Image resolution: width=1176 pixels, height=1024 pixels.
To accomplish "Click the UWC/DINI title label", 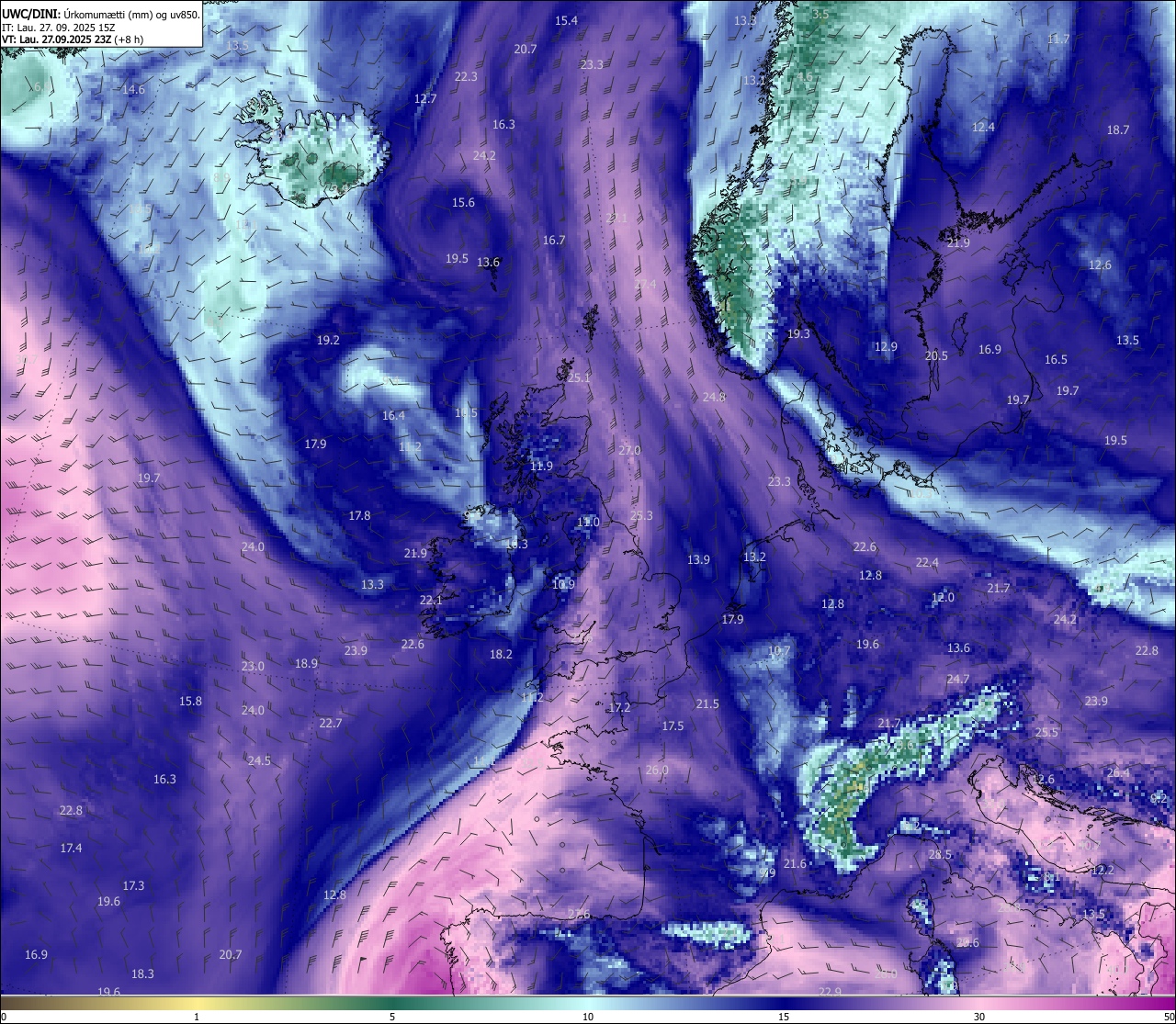I will pos(32,14).
